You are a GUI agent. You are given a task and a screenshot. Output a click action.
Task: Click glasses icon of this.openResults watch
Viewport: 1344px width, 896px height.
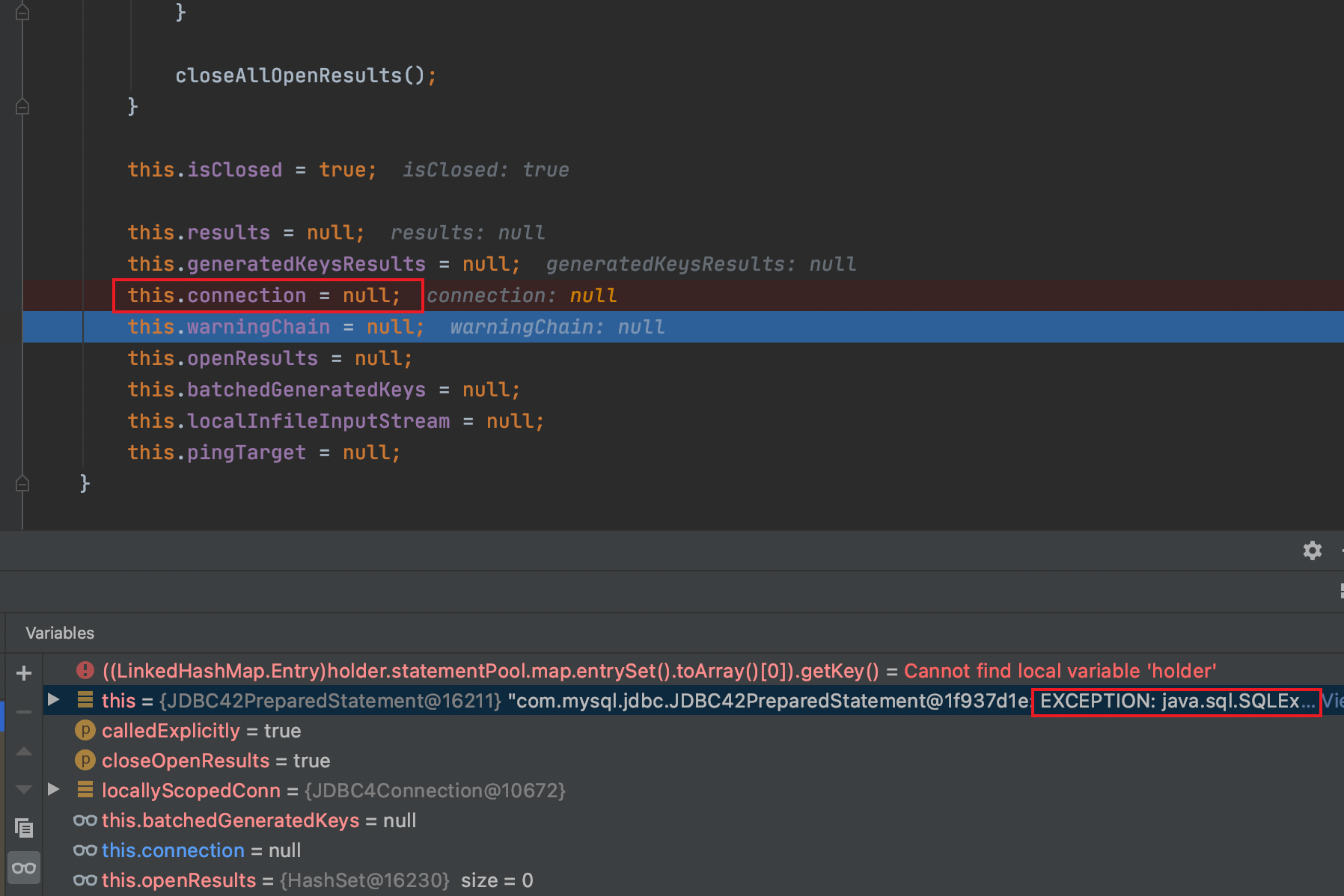tap(85, 880)
